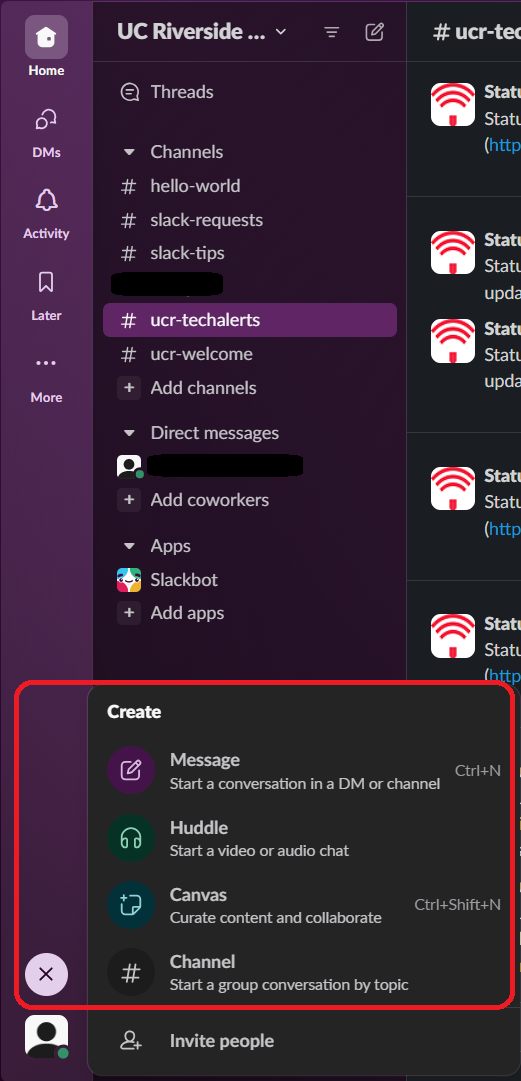The width and height of the screenshot is (521, 1081).
Task: Click the ucr-techalerts channel header title
Action: pyautogui.click(x=476, y=32)
